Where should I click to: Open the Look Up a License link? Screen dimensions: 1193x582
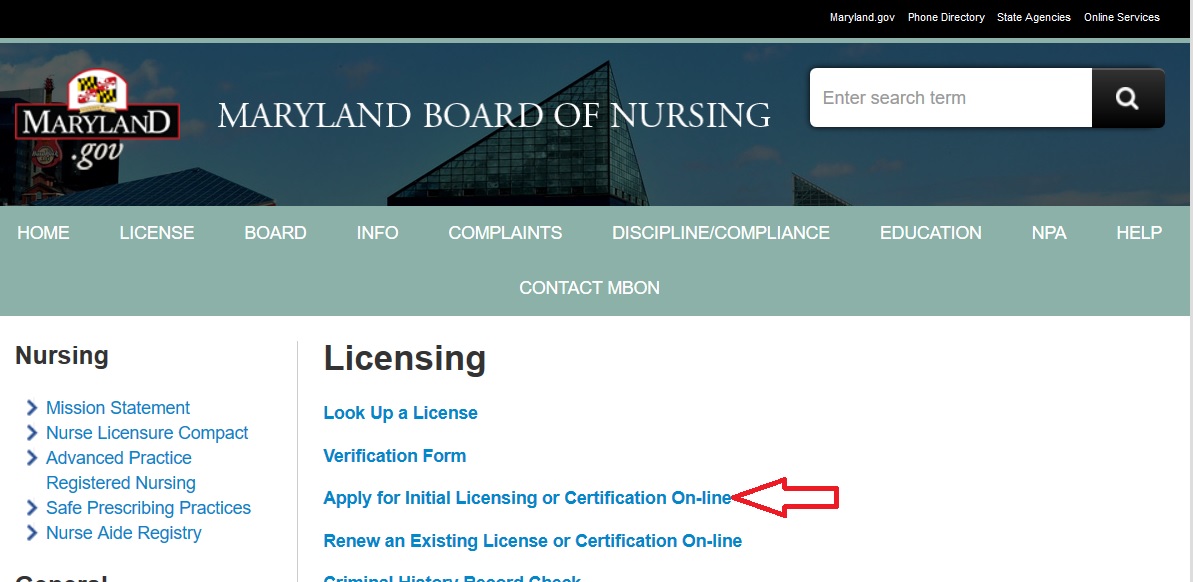click(x=400, y=413)
